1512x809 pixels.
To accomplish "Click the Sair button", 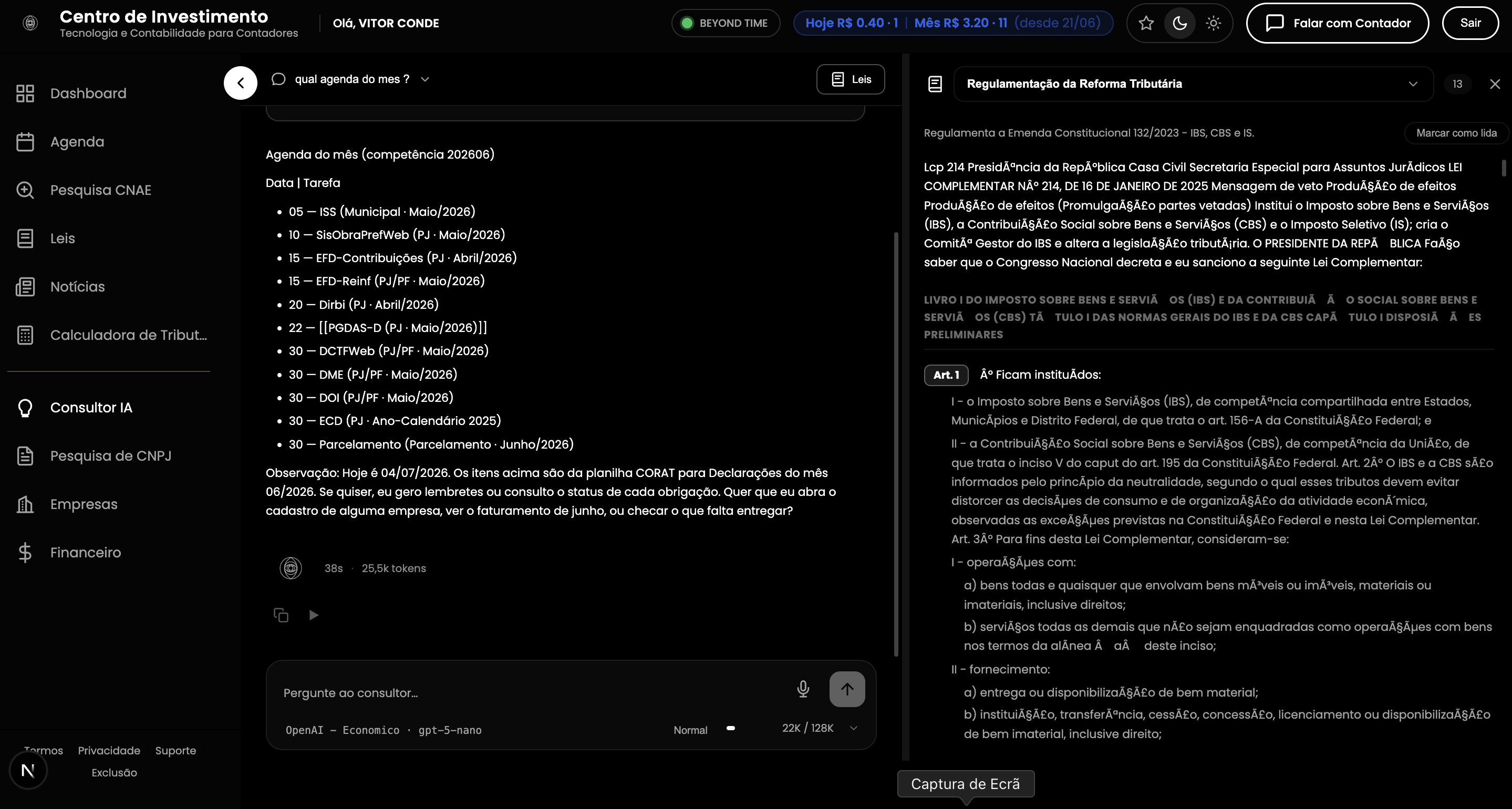I will pyautogui.click(x=1470, y=23).
